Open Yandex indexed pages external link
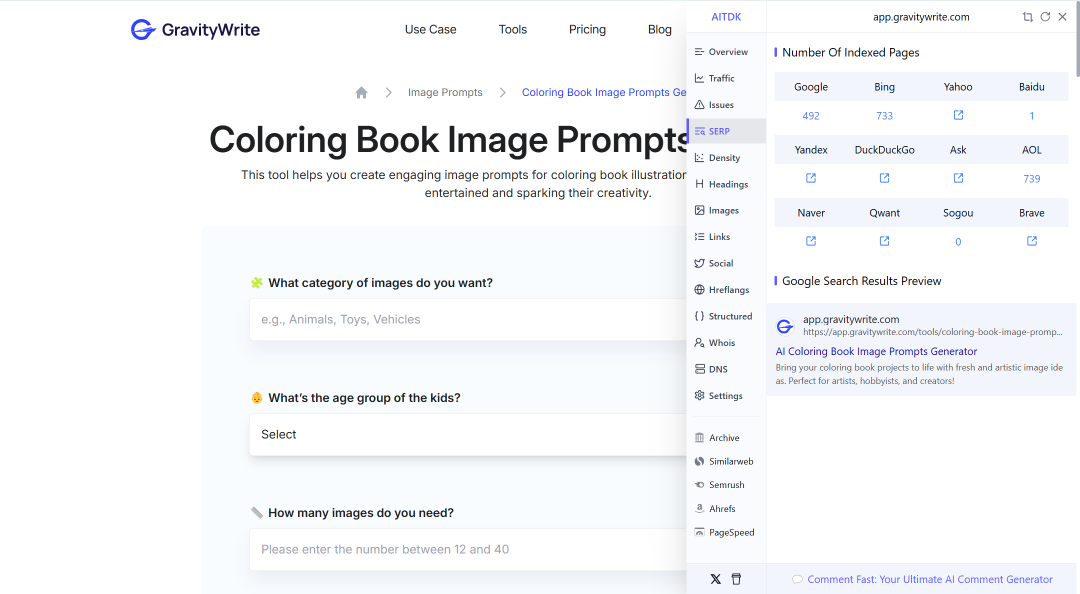The width and height of the screenshot is (1080, 594). coord(811,178)
